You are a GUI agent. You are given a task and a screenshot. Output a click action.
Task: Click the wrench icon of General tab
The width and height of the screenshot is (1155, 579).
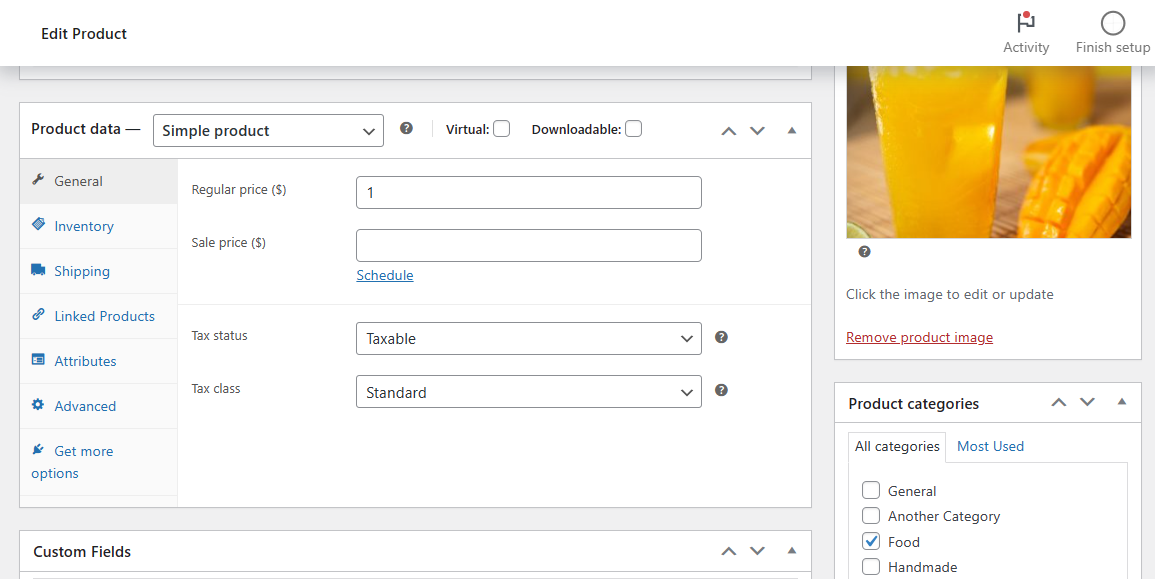click(38, 180)
